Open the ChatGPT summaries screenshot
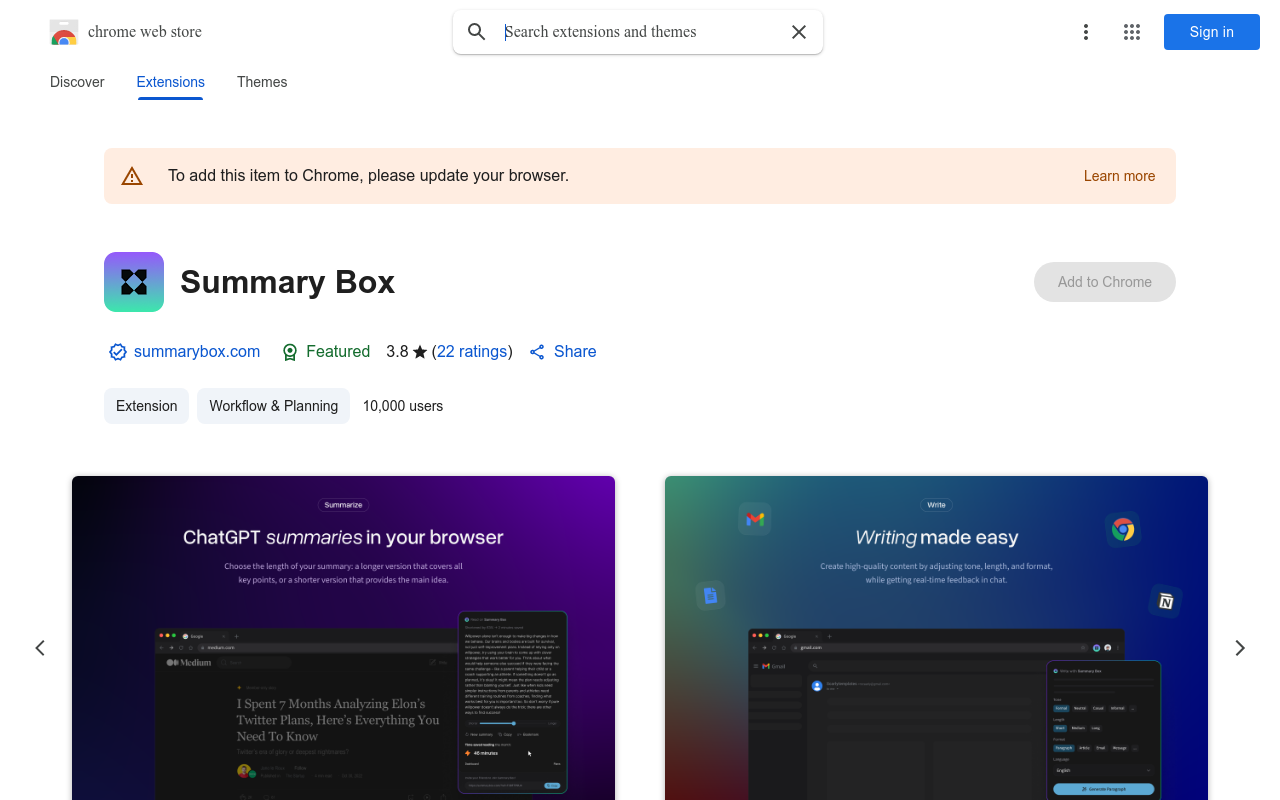 tap(344, 638)
